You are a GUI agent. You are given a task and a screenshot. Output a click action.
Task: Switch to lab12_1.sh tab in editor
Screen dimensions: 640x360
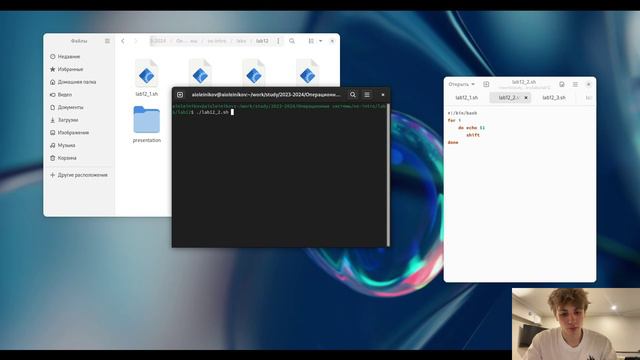pyautogui.click(x=467, y=98)
